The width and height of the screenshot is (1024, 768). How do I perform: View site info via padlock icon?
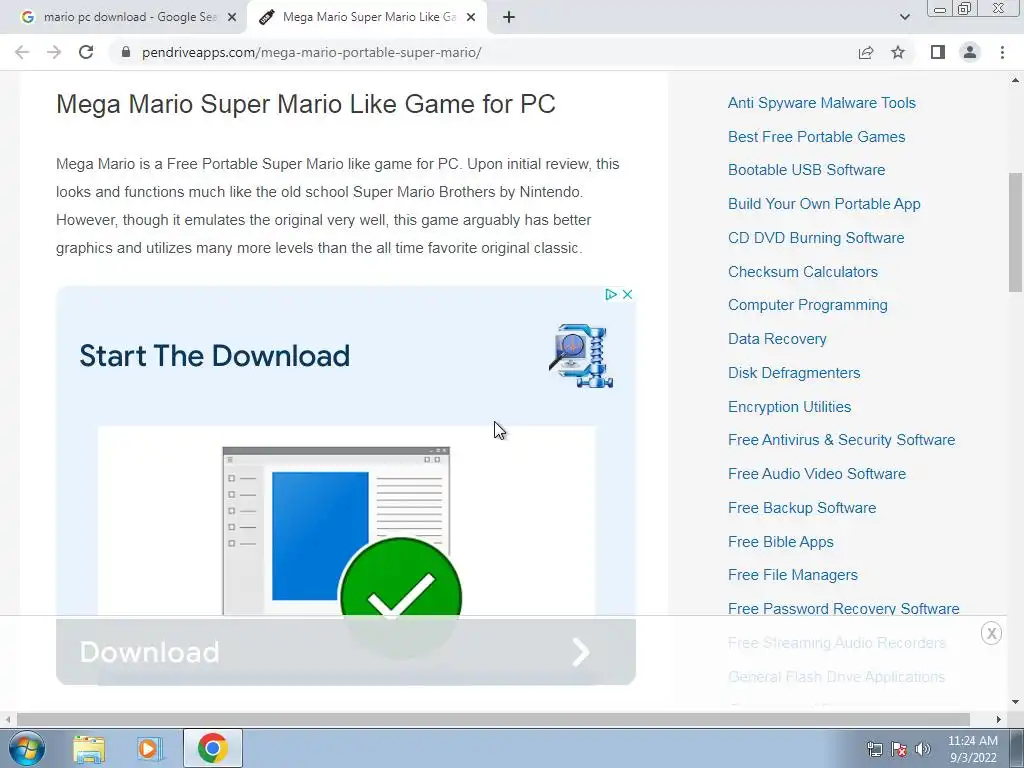(126, 52)
